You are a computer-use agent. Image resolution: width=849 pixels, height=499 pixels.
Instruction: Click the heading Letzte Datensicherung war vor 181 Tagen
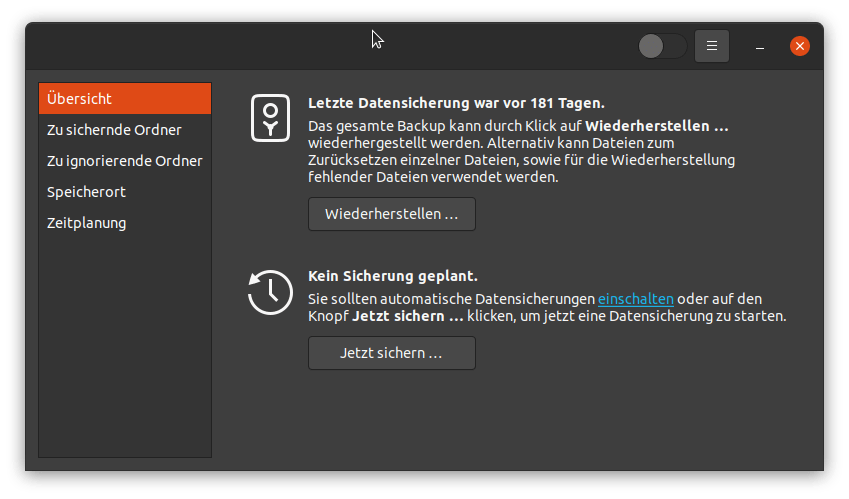[456, 103]
